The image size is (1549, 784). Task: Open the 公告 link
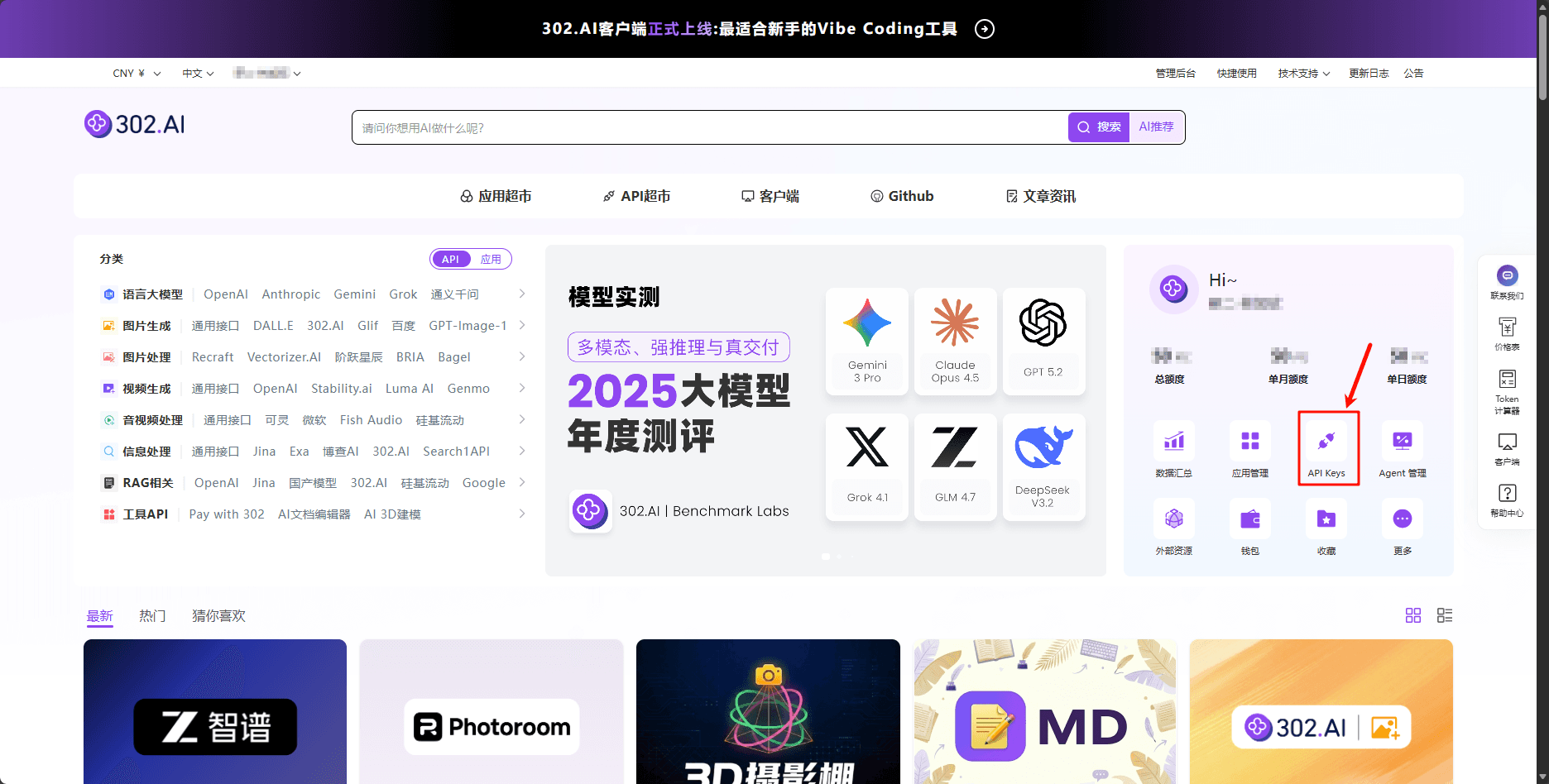[x=1413, y=74]
